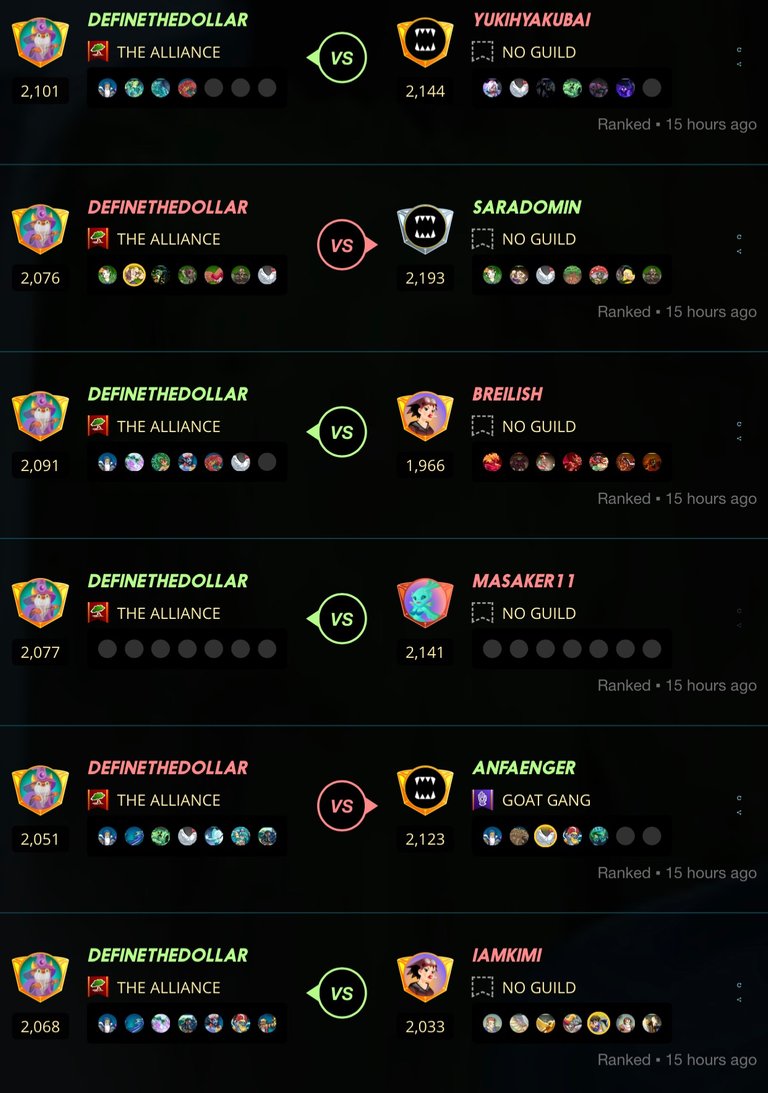Click the MASAKER11 avatar with green creature
Screen dimensions: 768x1093
pos(425,603)
